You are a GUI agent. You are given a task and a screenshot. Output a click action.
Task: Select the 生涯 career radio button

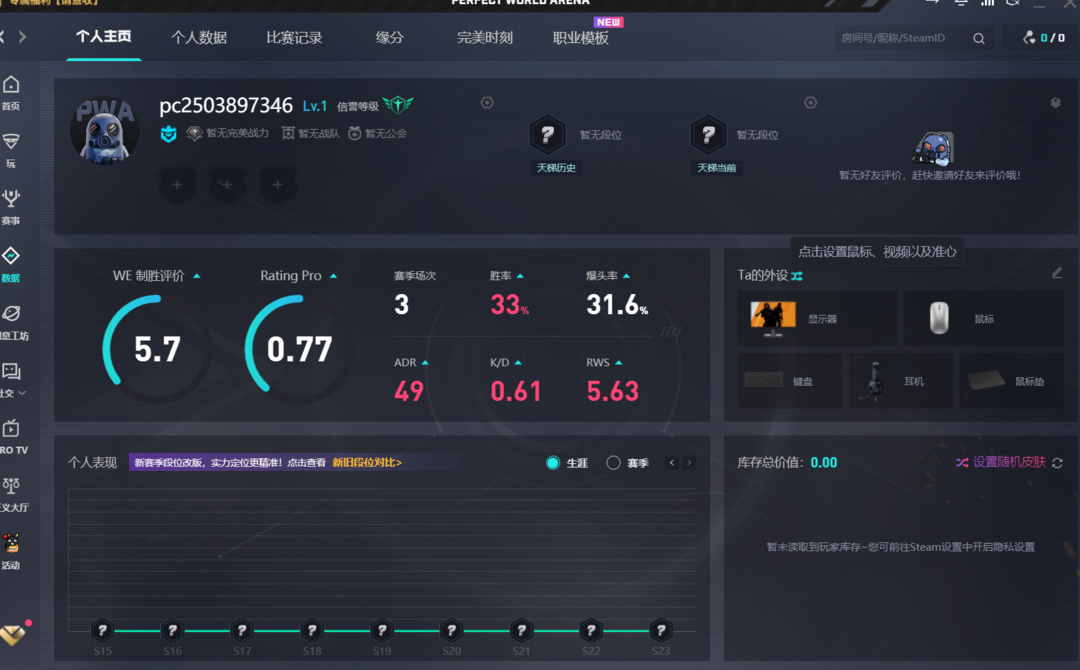(x=553, y=463)
